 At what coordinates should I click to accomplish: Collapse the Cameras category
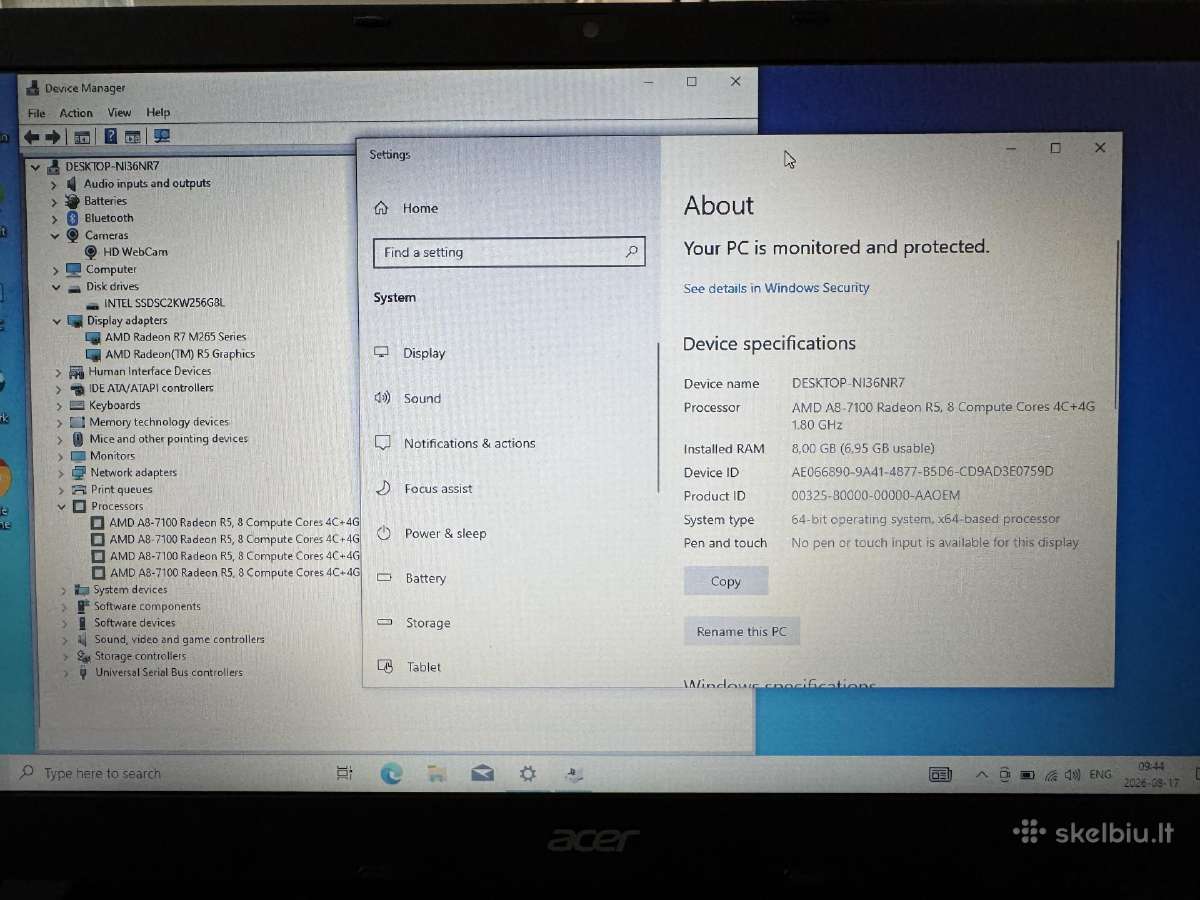tap(55, 236)
